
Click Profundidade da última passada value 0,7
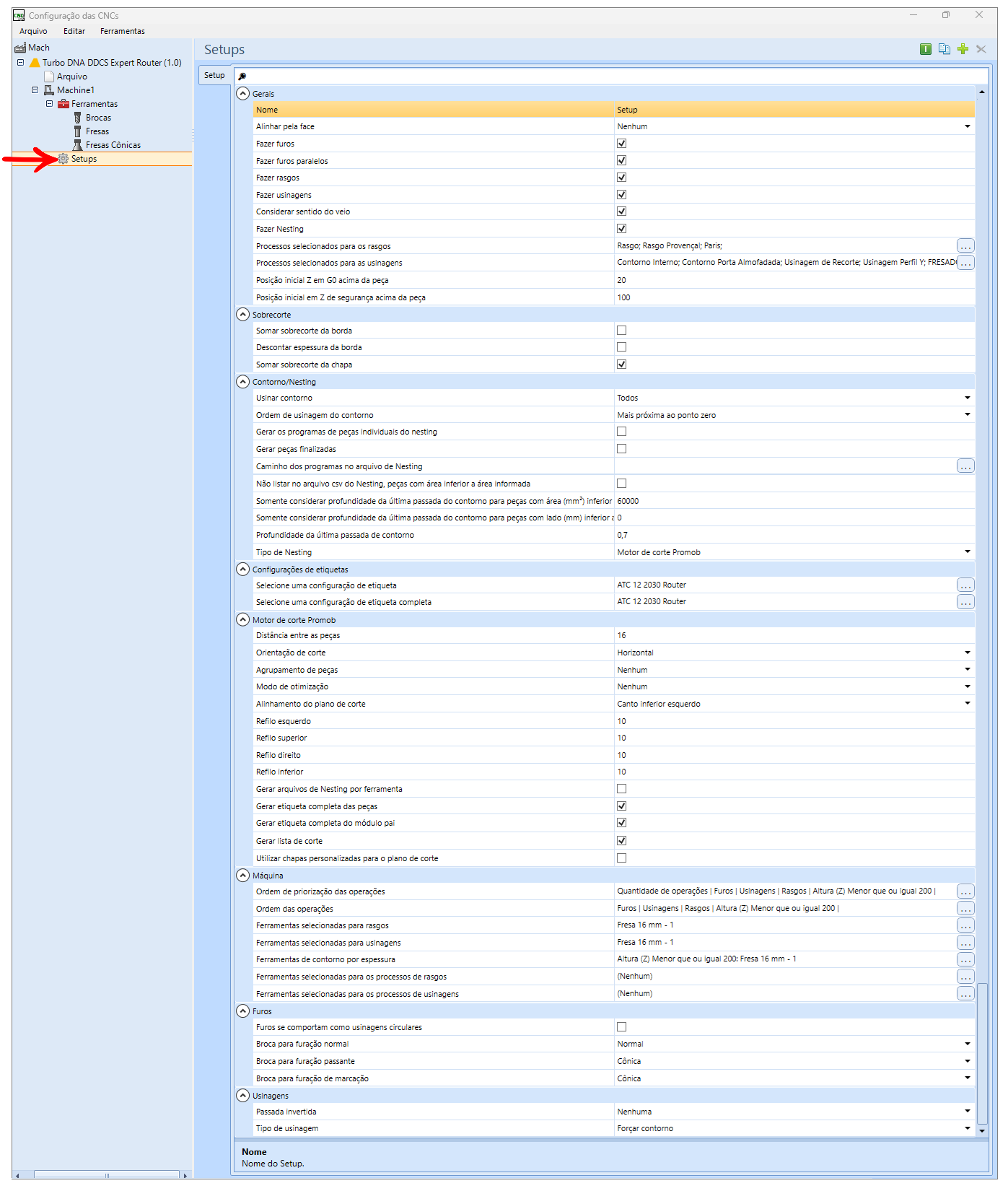point(794,535)
